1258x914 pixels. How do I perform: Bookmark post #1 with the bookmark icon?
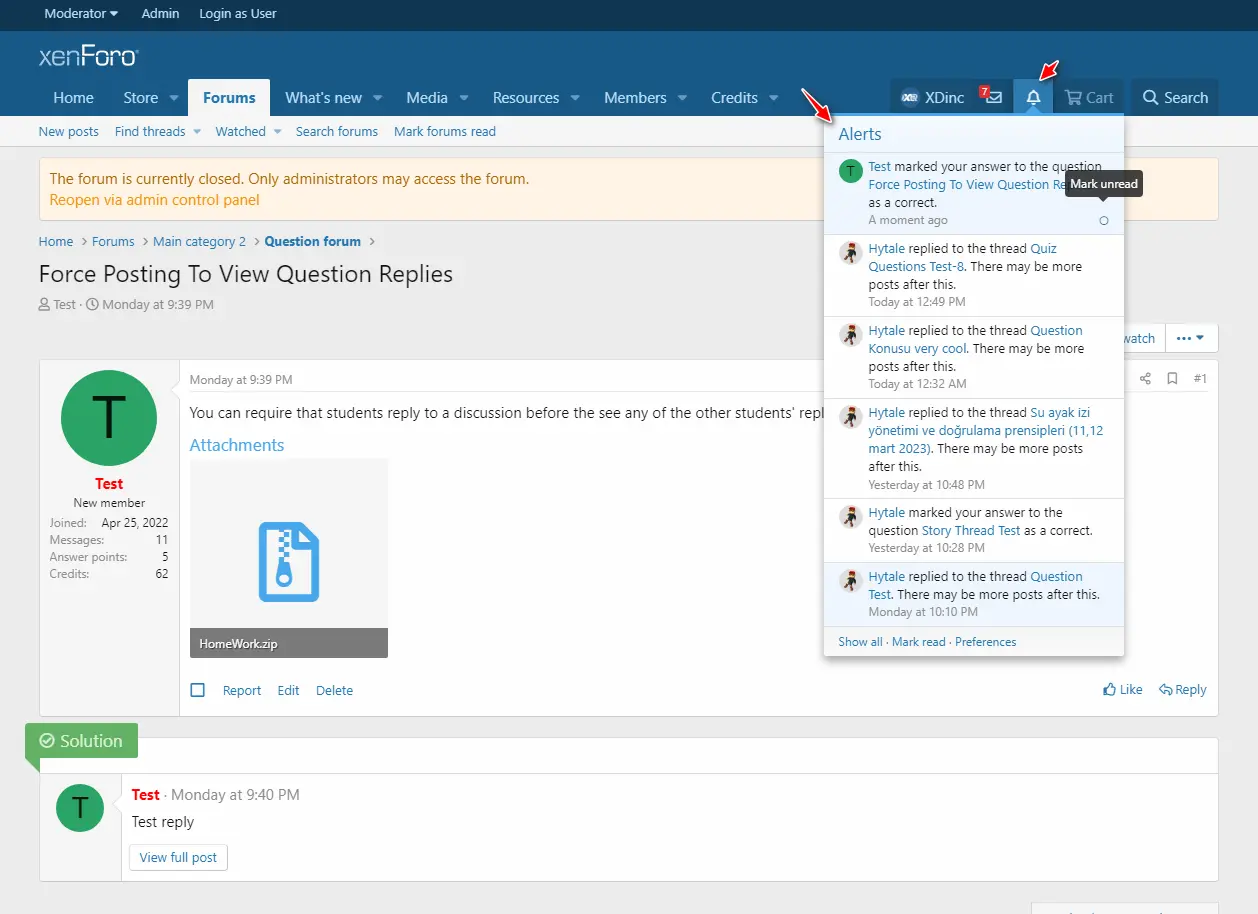tap(1172, 379)
